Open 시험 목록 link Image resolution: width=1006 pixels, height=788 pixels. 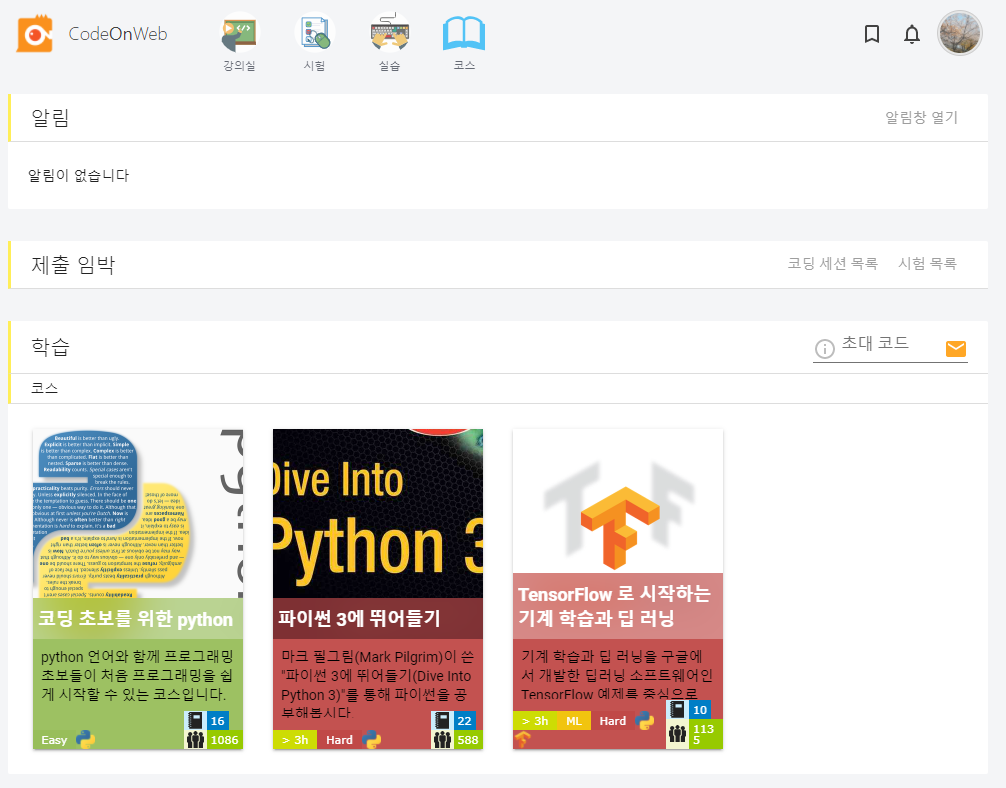[x=927, y=264]
